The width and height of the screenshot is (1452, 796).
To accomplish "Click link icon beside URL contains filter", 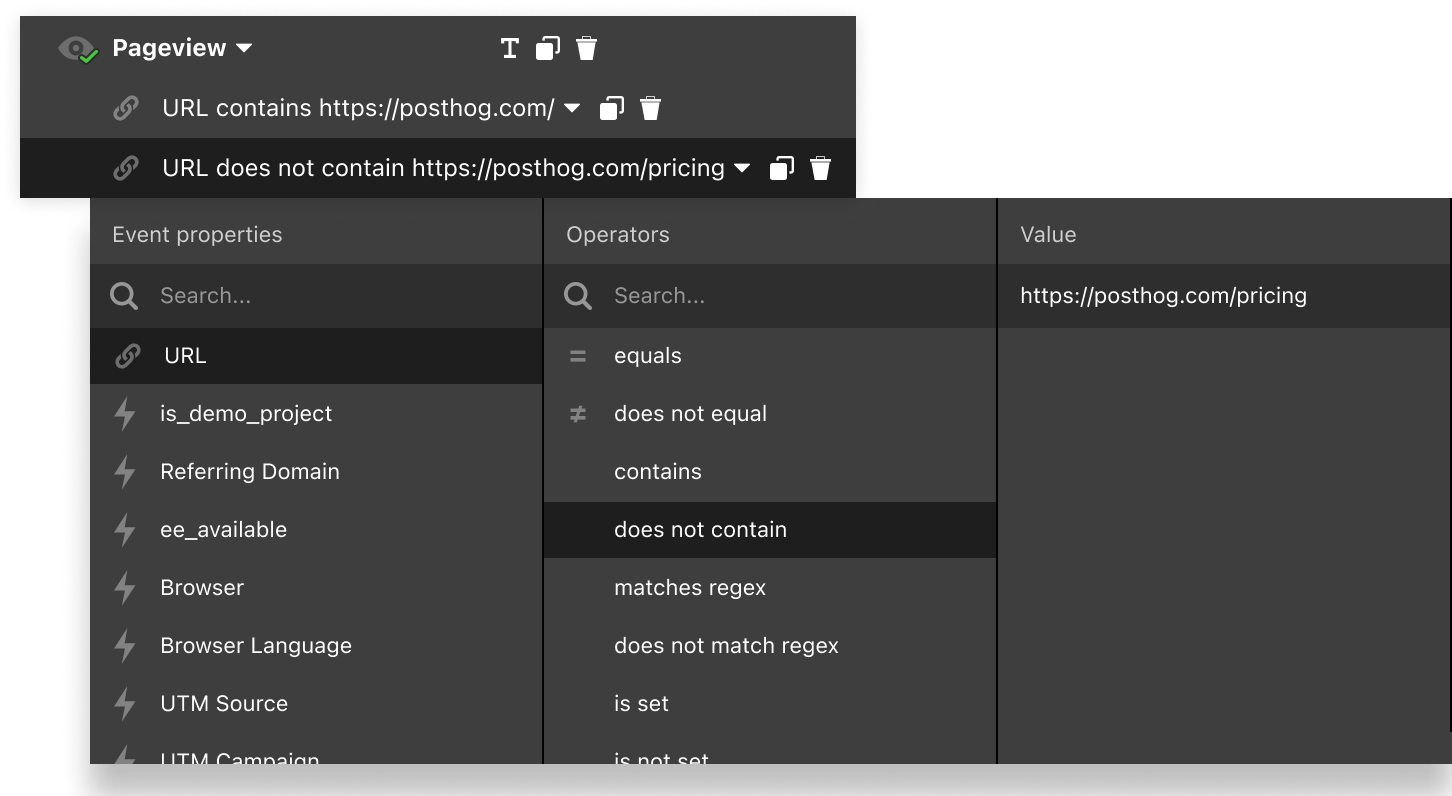I will [x=126, y=108].
